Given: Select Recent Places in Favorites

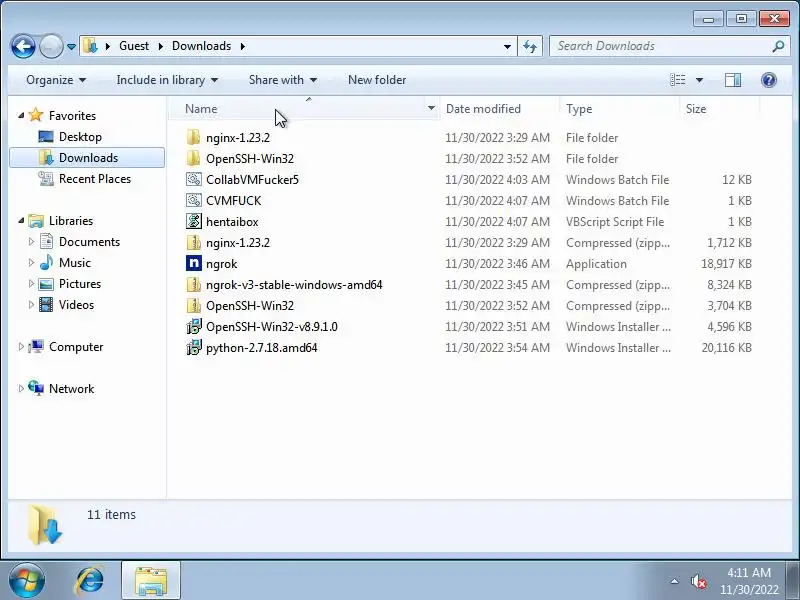Looking at the screenshot, I should 95,179.
